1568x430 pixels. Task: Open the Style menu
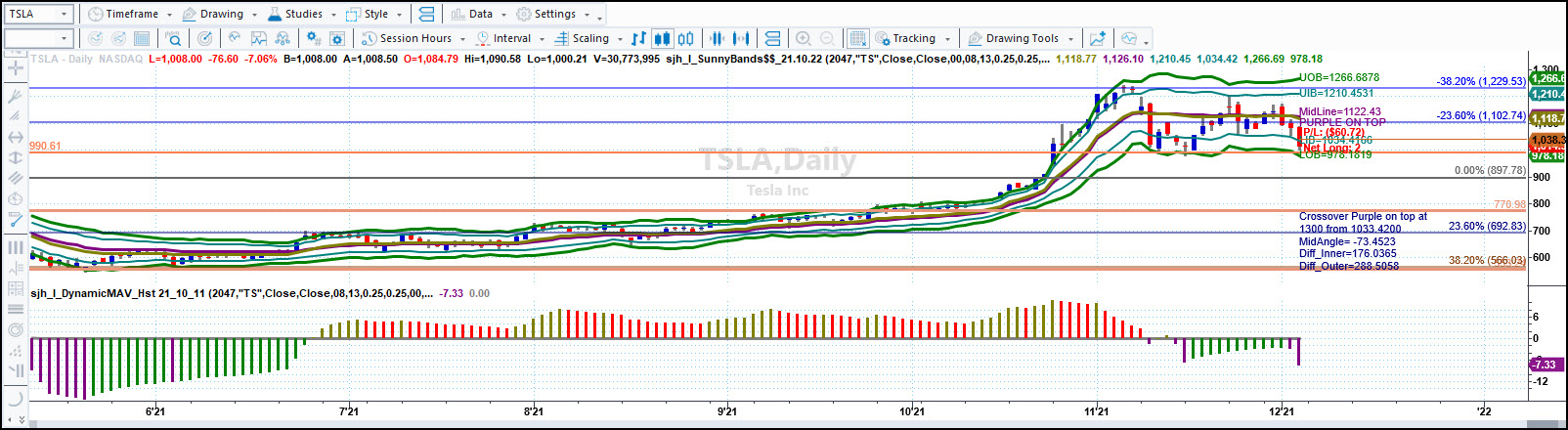tap(374, 14)
